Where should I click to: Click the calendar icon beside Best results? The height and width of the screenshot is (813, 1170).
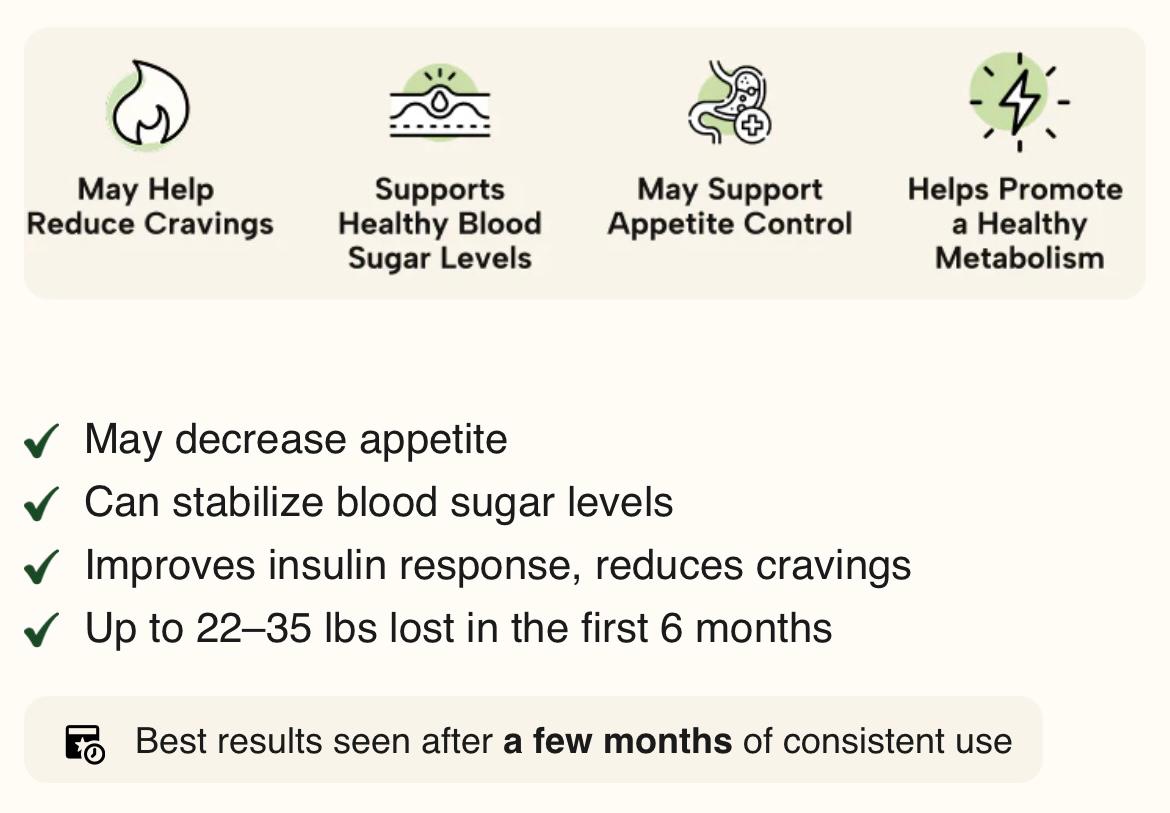tap(85, 743)
